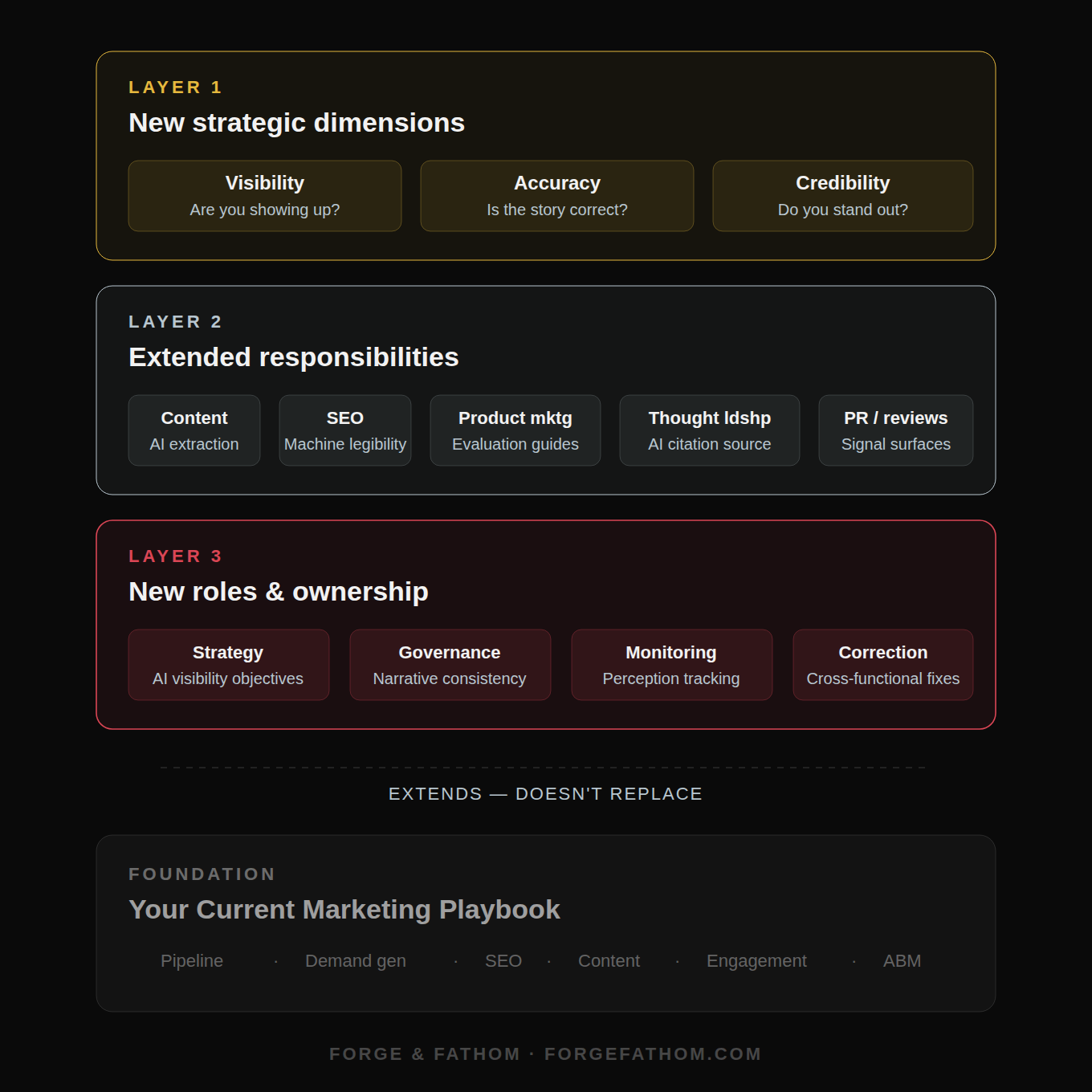Click the LAYER 1 section heading

coord(175,87)
